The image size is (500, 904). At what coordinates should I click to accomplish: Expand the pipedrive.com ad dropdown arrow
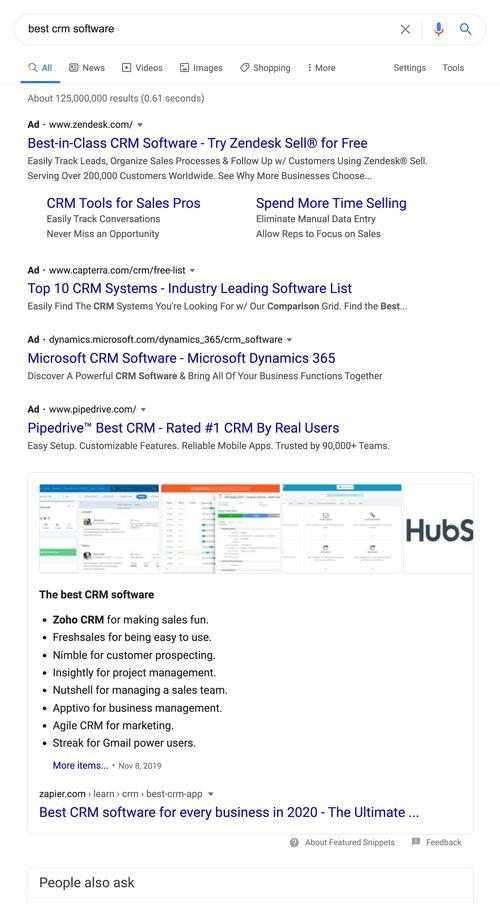pyautogui.click(x=144, y=409)
